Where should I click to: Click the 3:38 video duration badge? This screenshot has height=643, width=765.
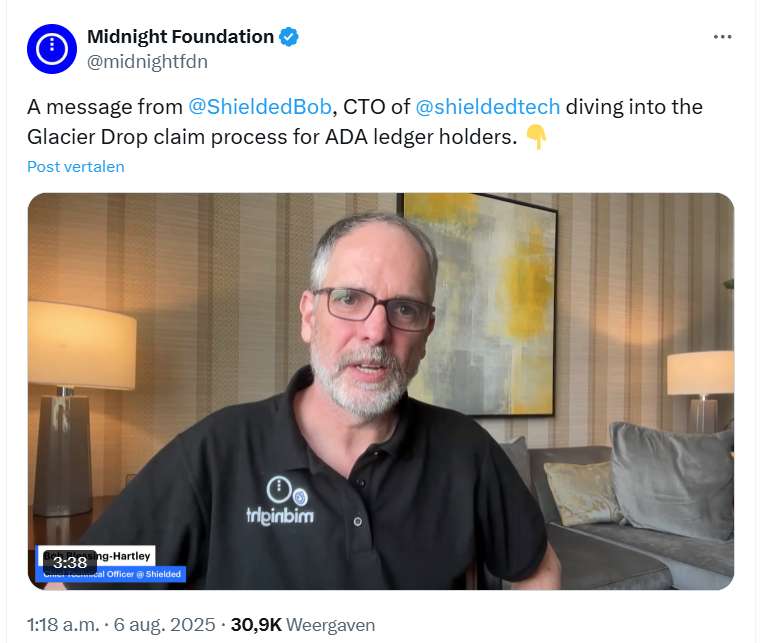pos(70,563)
